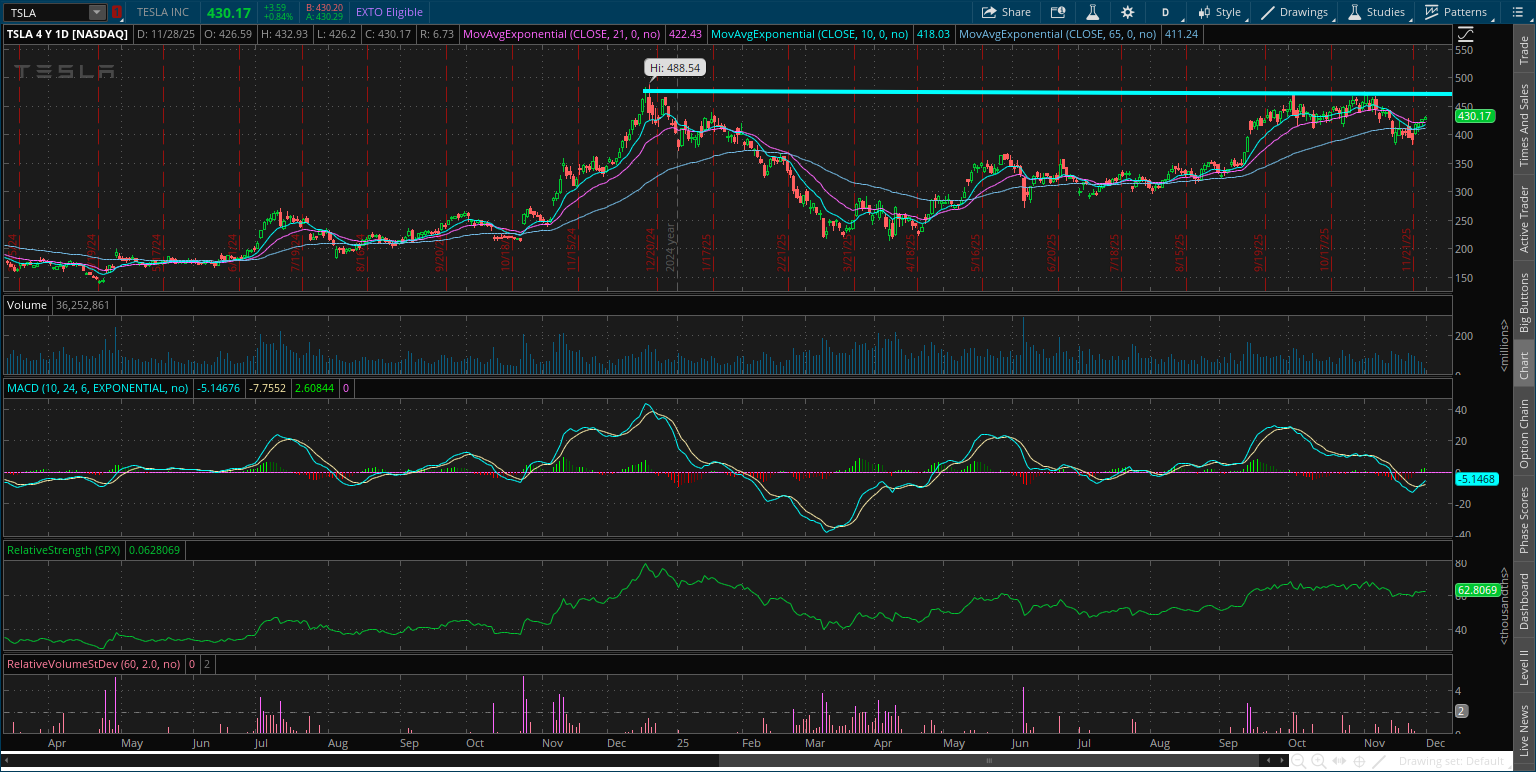The width and height of the screenshot is (1536, 772).
Task: Click the red link color number 1 icon
Action: tap(117, 12)
